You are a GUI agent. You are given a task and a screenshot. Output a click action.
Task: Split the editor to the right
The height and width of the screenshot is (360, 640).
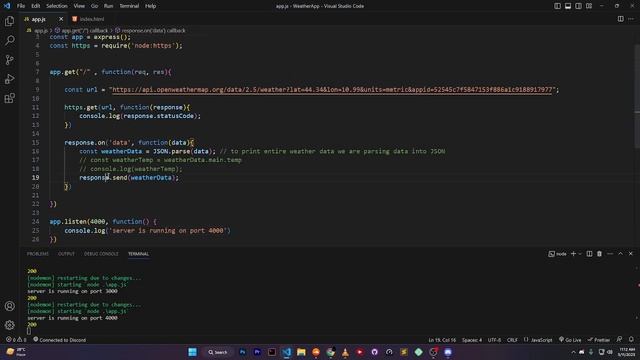pos(620,19)
